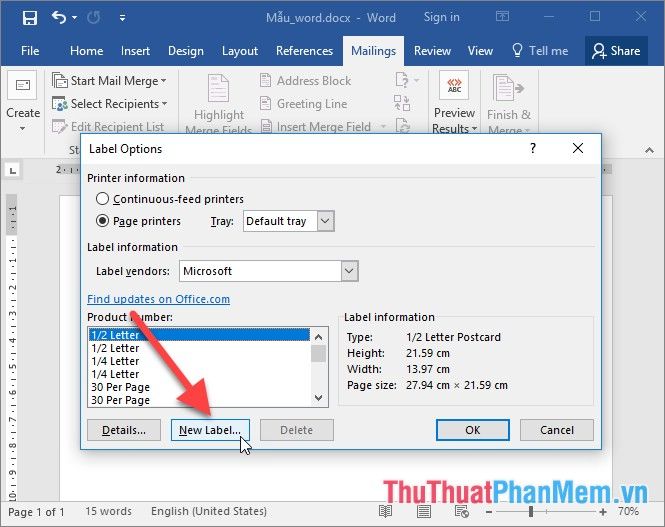Click the tab selector ruler icon
665x527 pixels.
coord(13,170)
